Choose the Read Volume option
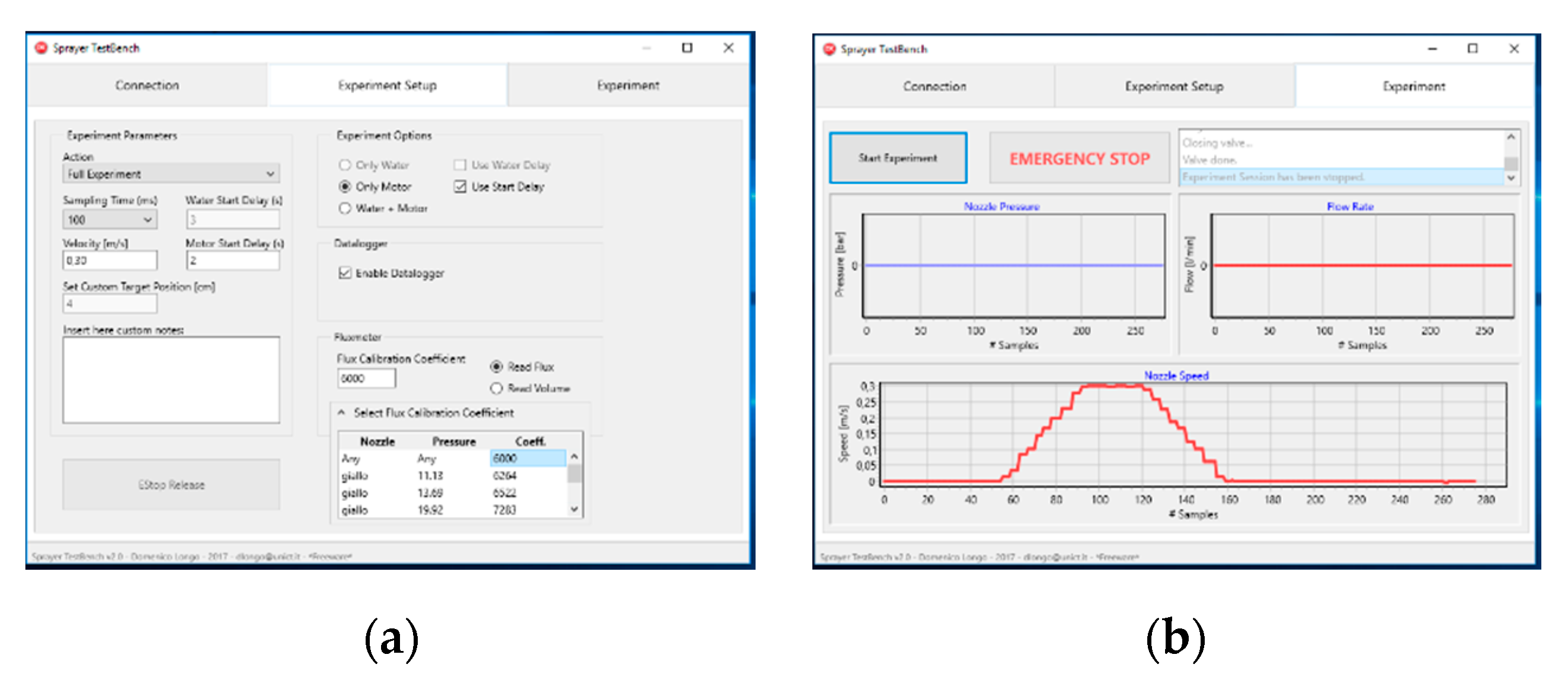Image resolution: width=1568 pixels, height=680 pixels. coord(497,388)
